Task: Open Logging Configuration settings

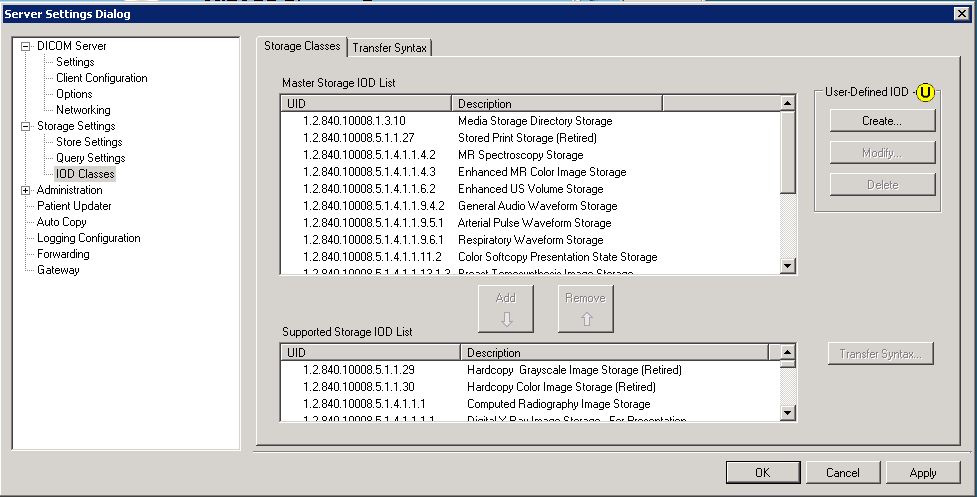Action: (88, 238)
